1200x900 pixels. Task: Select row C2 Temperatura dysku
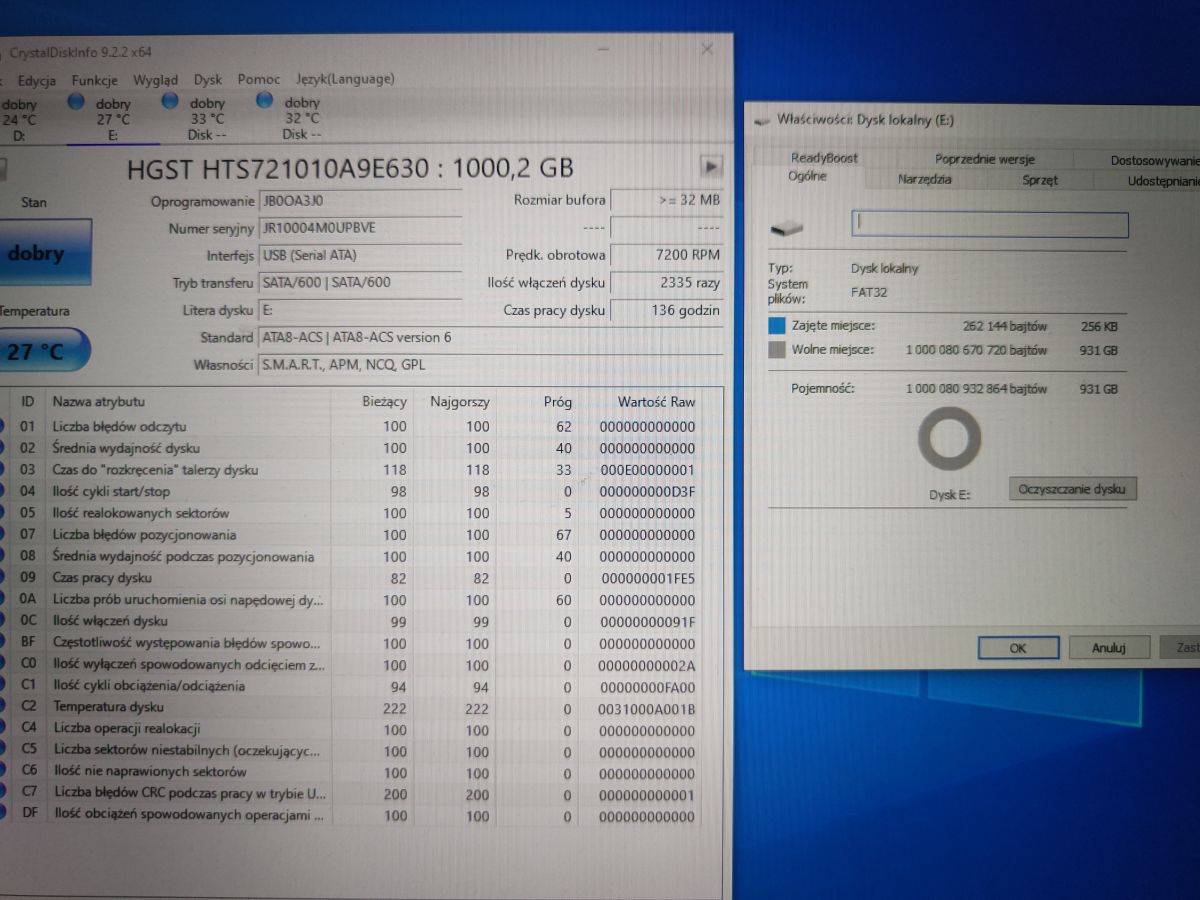click(x=358, y=708)
